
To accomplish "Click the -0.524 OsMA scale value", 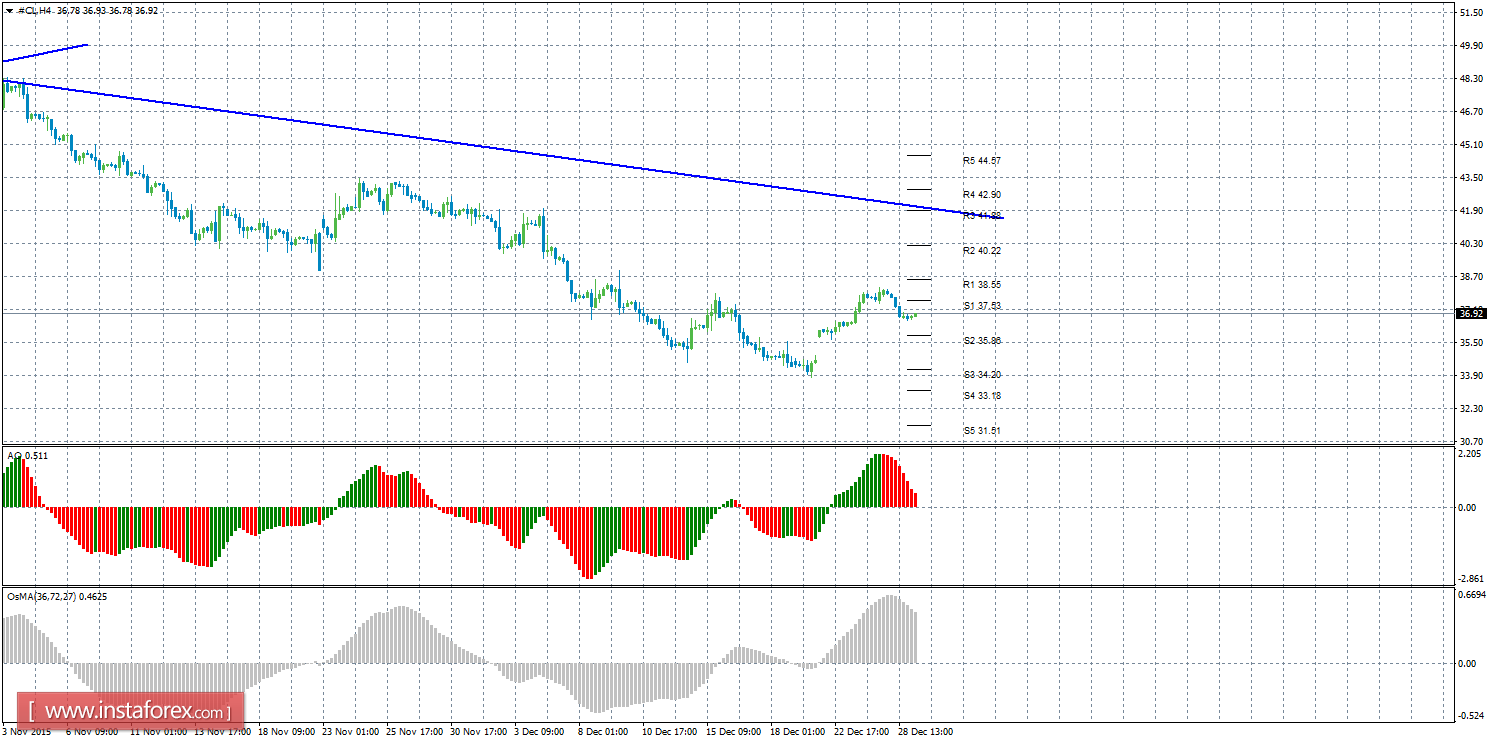I will (1471, 715).
